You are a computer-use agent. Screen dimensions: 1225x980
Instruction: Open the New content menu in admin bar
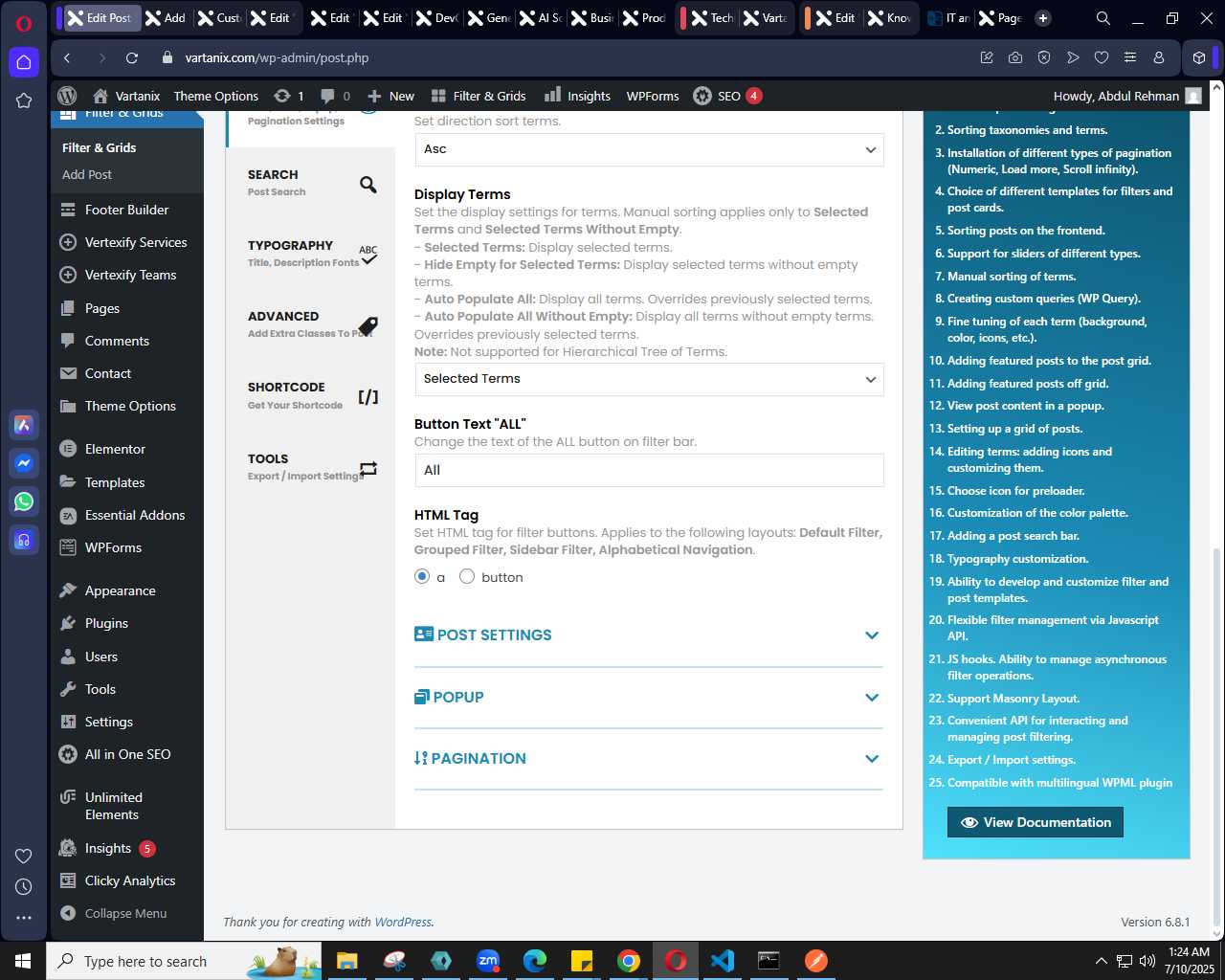pyautogui.click(x=390, y=96)
